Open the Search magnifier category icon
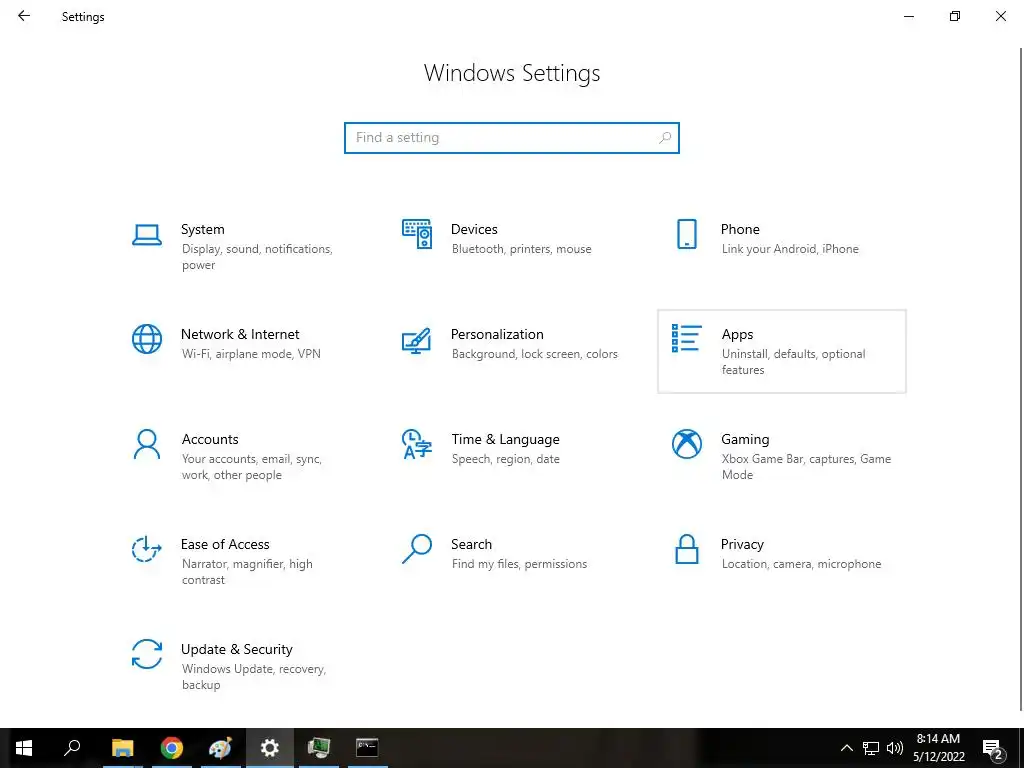Screen dimensions: 1024x768 [x=417, y=549]
